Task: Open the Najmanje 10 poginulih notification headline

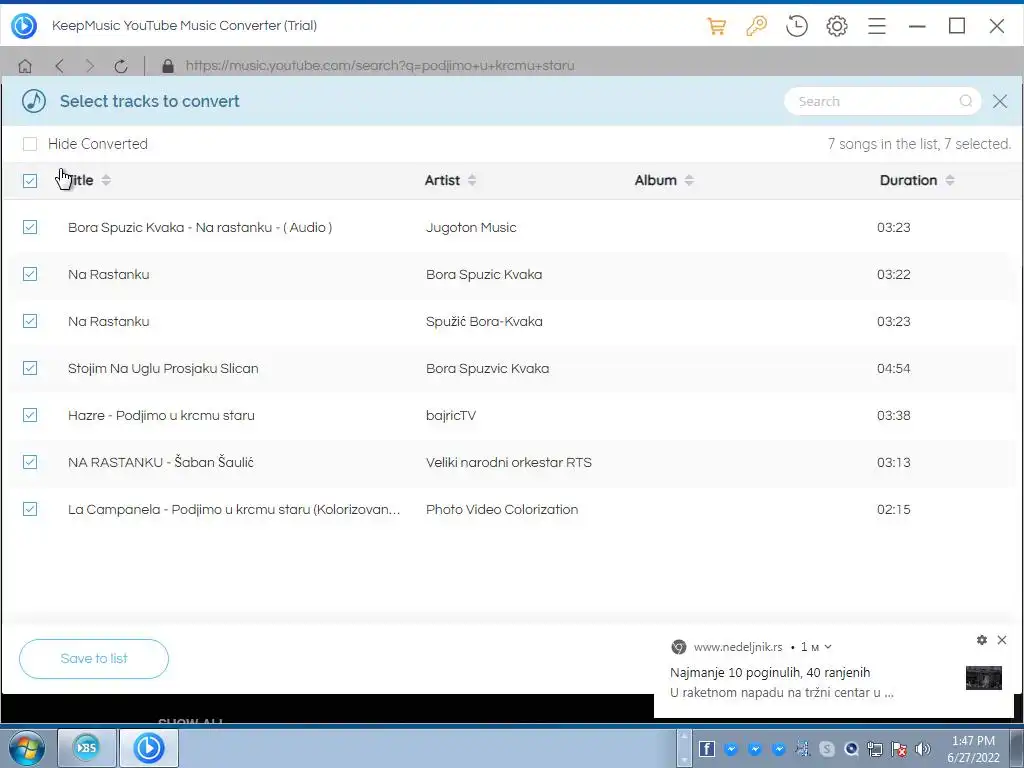Action: click(x=770, y=673)
